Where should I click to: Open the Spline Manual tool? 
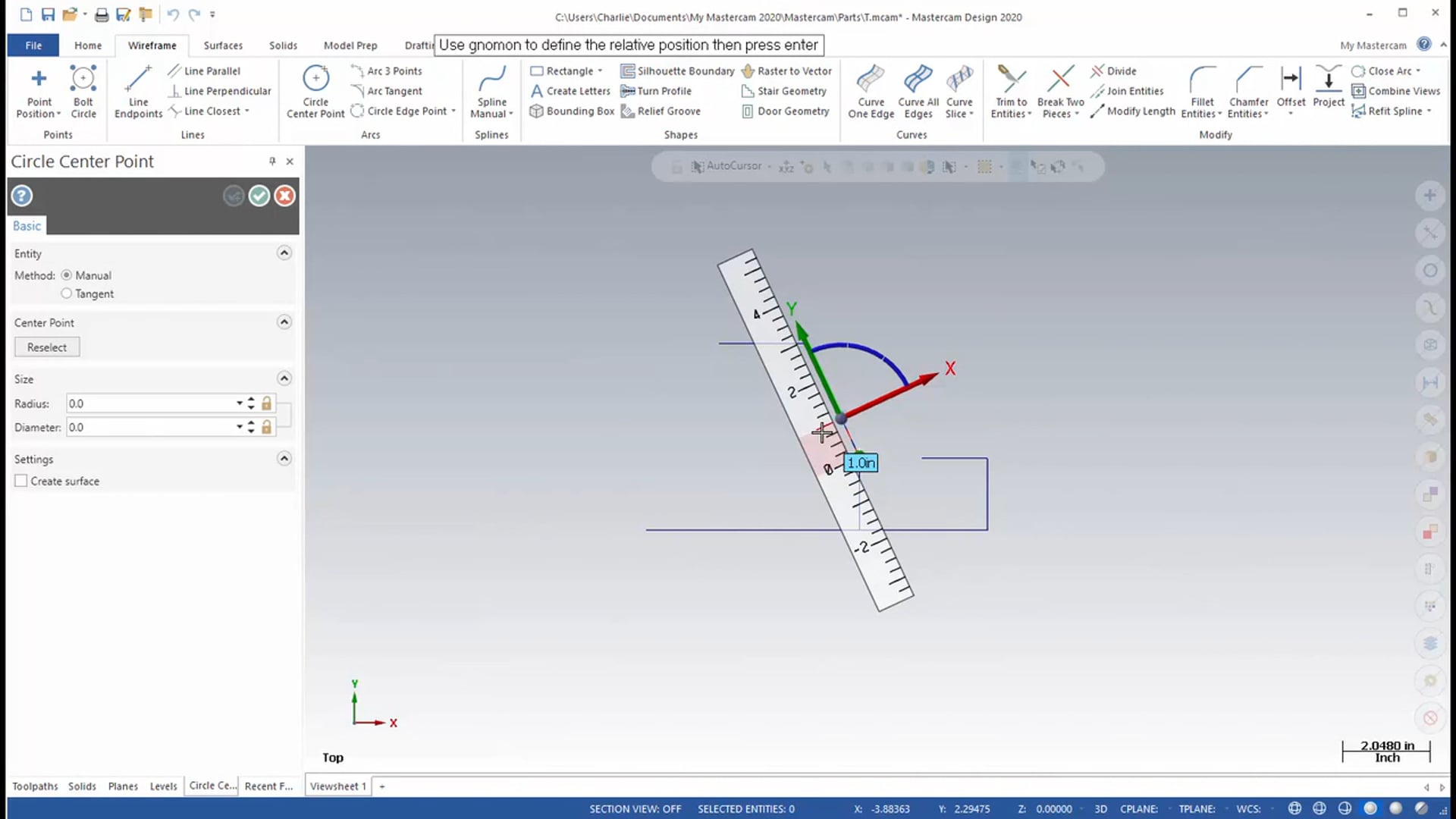[491, 93]
